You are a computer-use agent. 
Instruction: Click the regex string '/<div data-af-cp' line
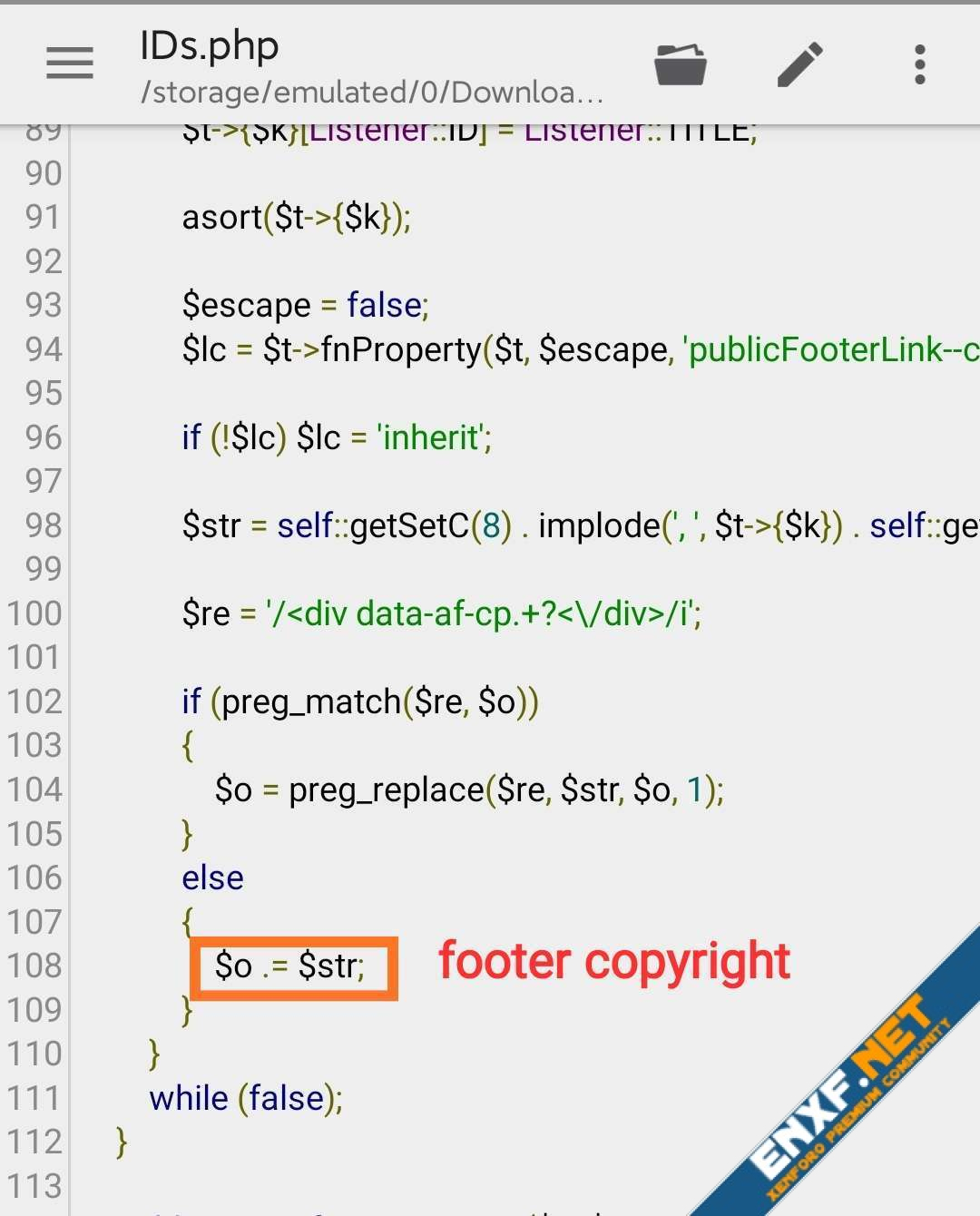(483, 614)
